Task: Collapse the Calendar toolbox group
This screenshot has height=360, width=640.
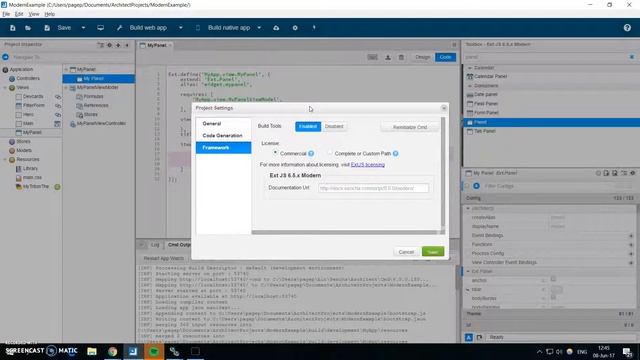Action: click(470, 68)
